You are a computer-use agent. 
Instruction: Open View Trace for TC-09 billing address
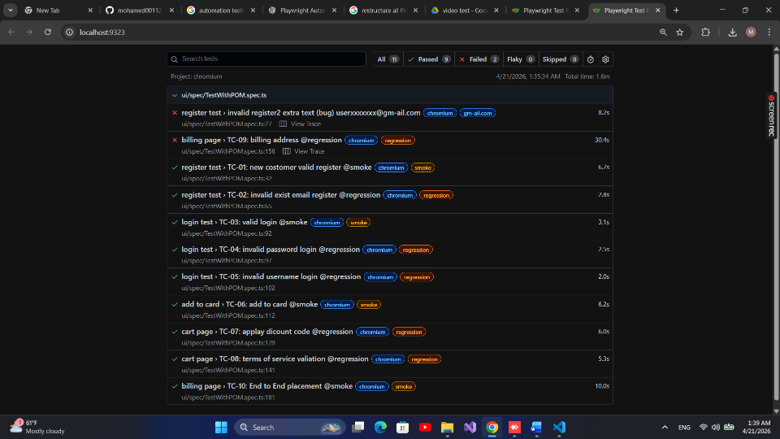[303, 151]
